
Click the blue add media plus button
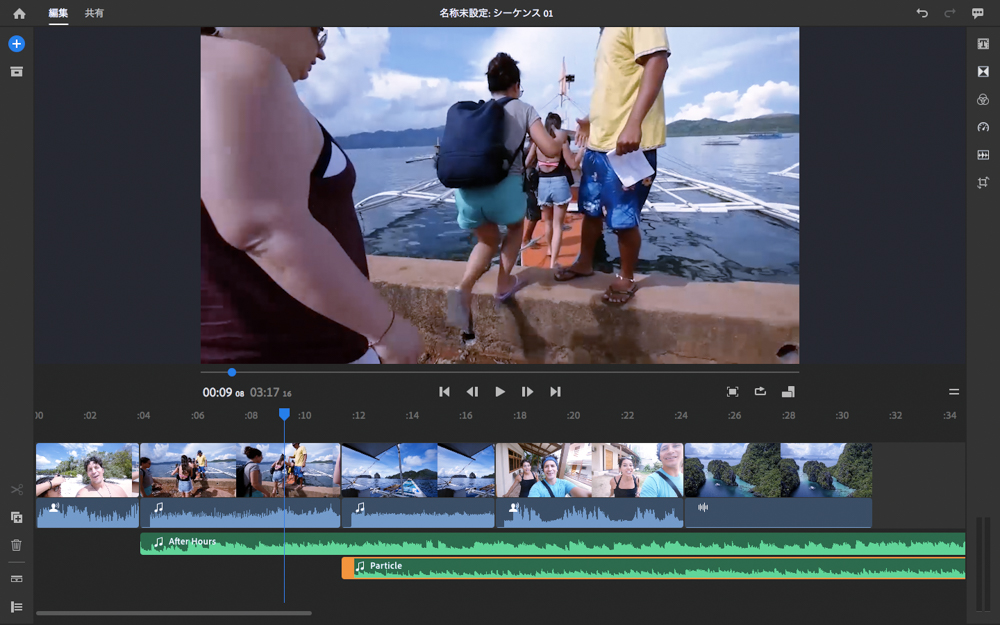[16, 44]
